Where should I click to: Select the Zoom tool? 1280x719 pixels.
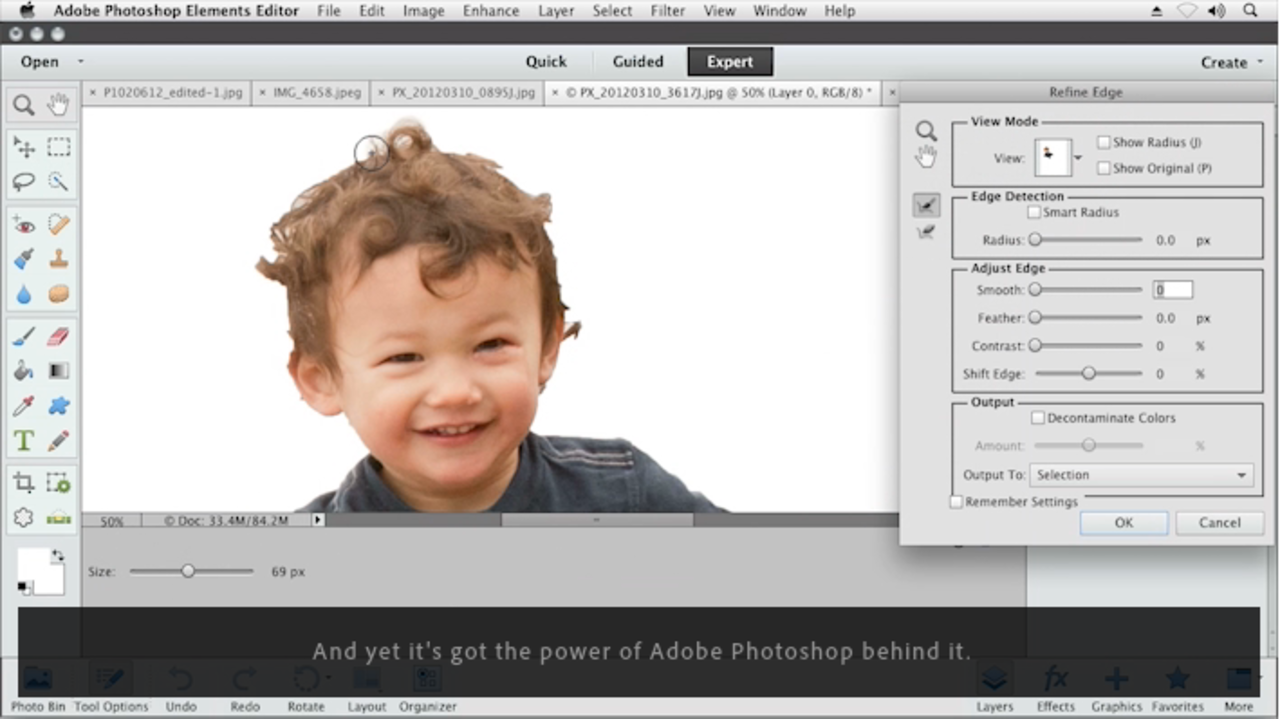tap(24, 104)
